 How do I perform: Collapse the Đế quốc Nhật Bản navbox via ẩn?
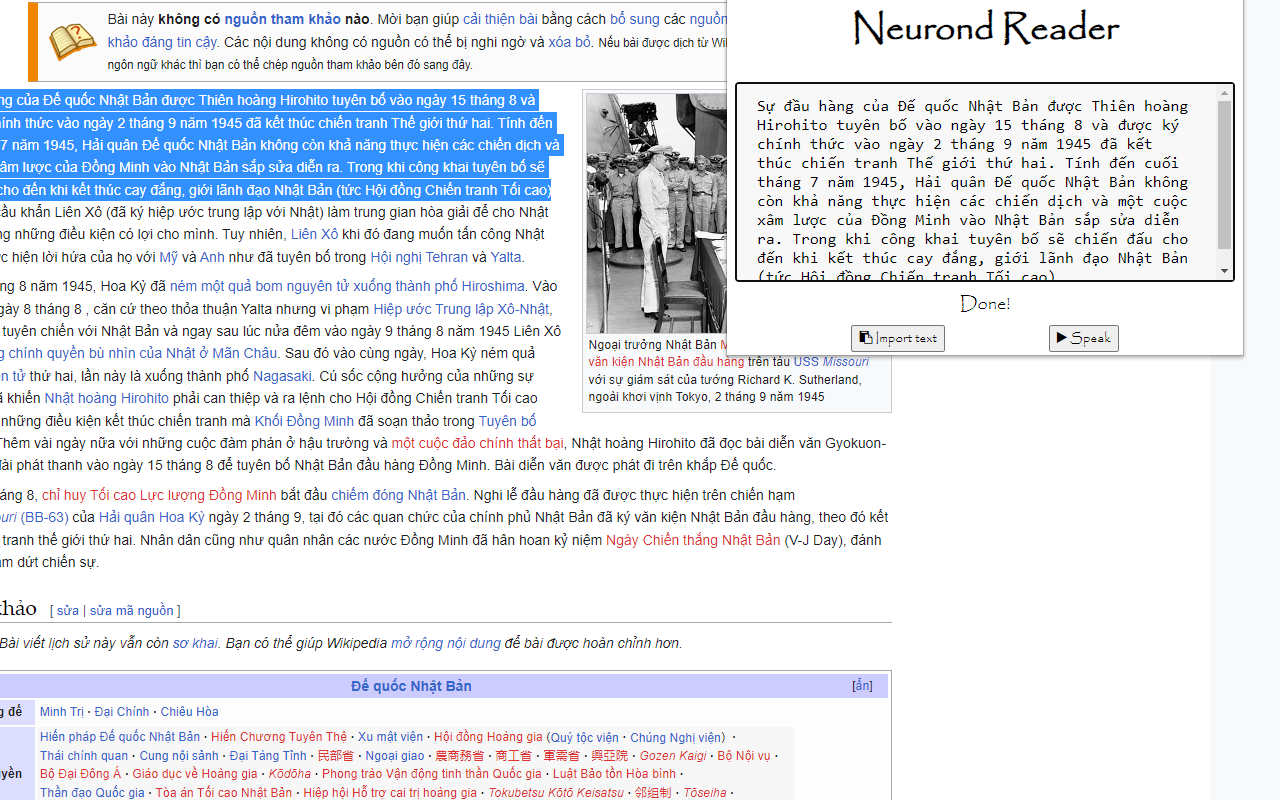pos(861,686)
